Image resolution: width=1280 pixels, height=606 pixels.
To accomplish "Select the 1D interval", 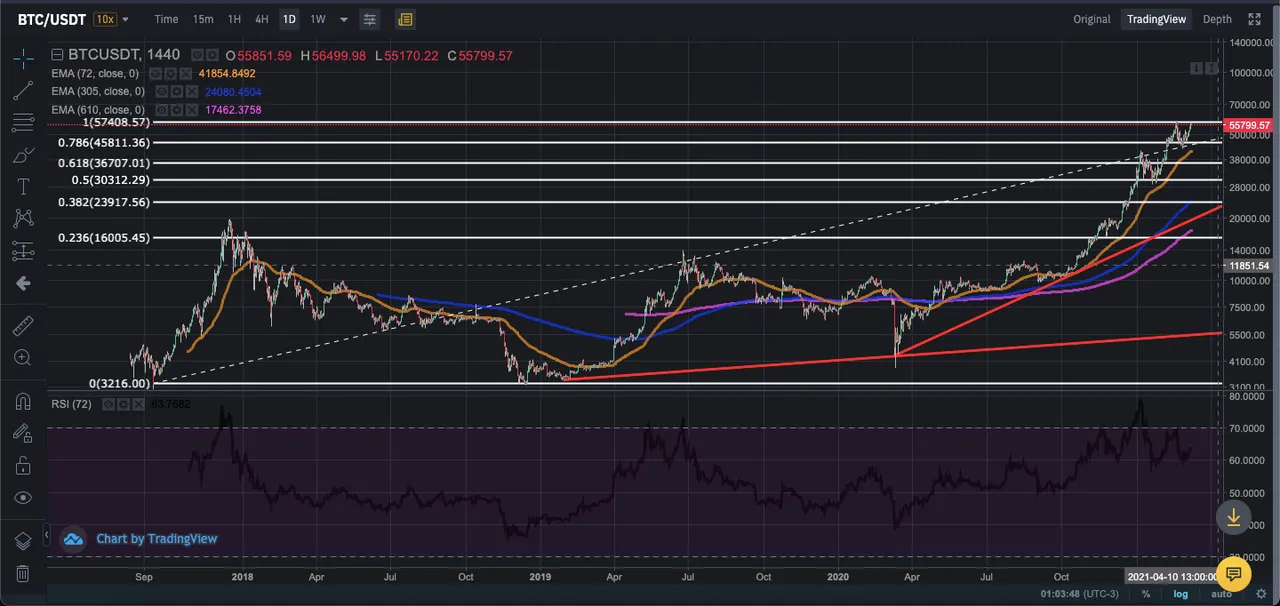I will [x=289, y=19].
